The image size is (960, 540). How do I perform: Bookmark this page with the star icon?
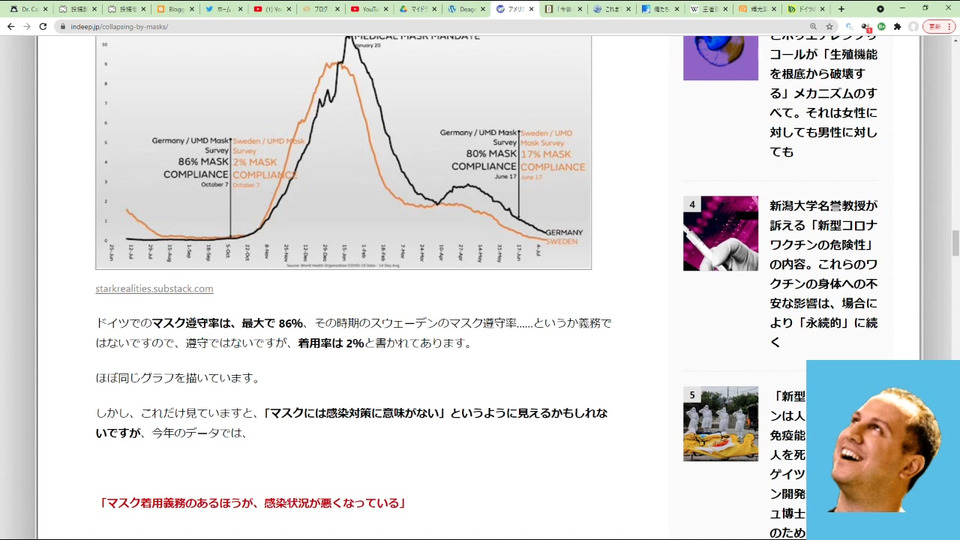click(830, 27)
